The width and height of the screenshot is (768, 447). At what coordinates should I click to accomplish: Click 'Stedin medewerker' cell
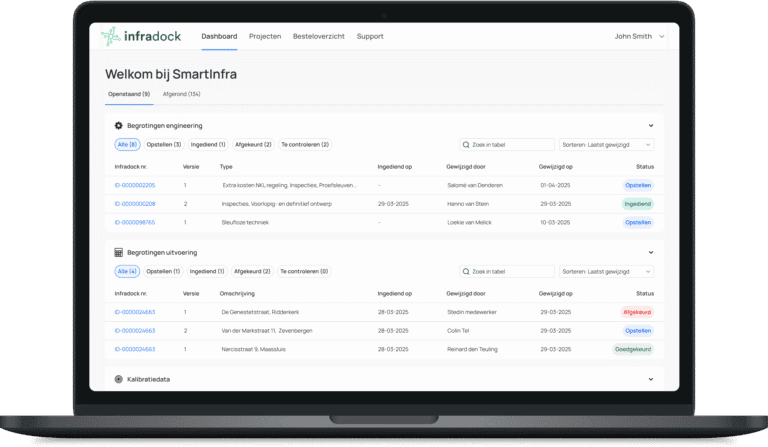tap(472, 312)
